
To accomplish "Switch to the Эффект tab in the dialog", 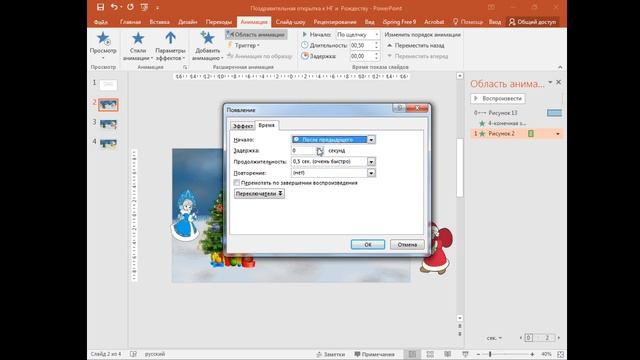I will (x=243, y=126).
